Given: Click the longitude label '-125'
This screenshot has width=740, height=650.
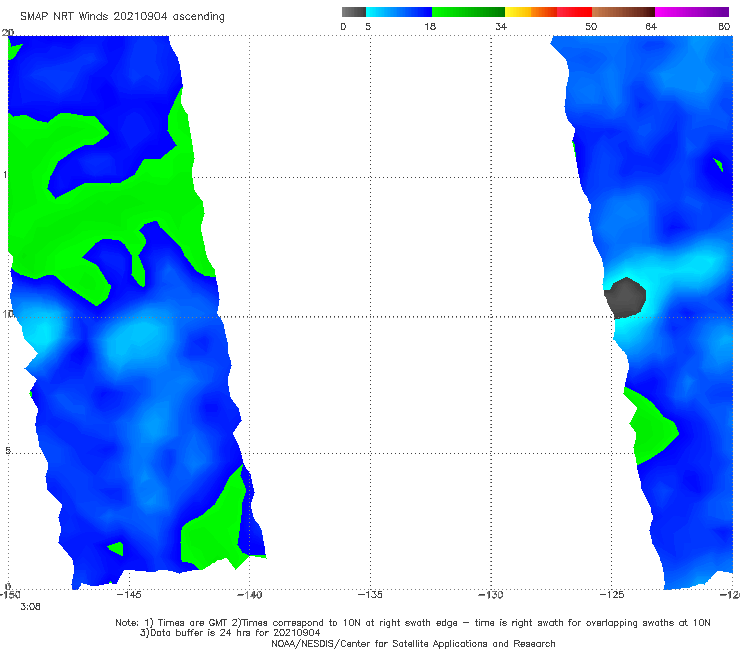Looking at the screenshot, I should (612, 594).
